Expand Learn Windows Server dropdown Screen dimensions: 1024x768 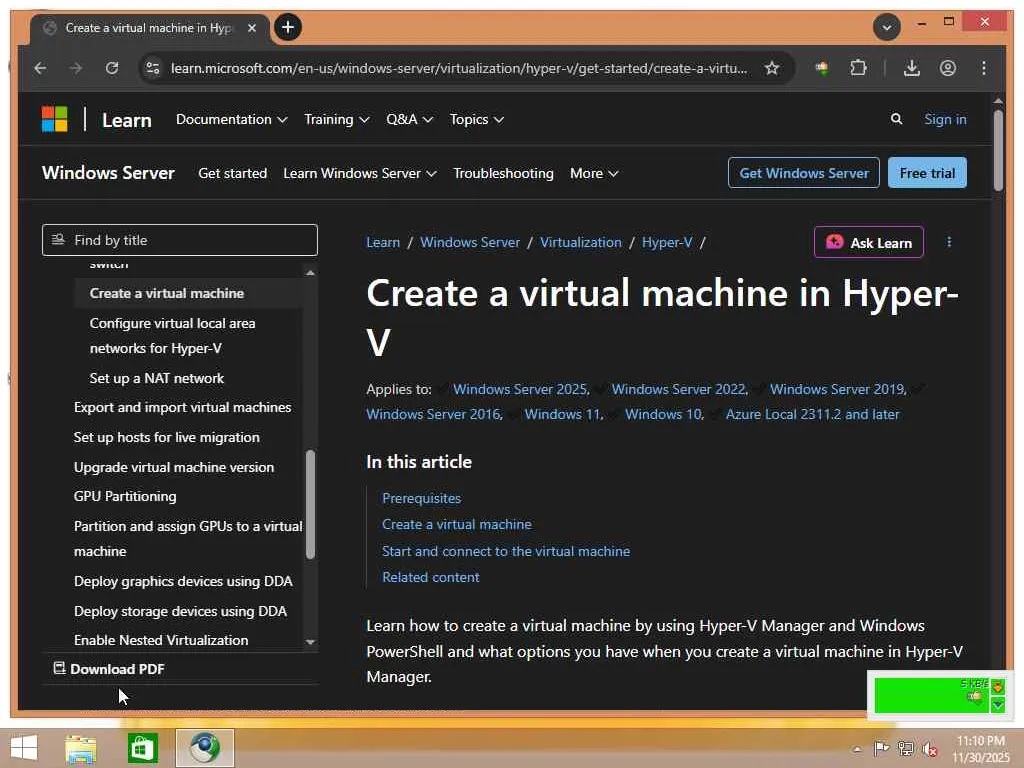pos(360,173)
